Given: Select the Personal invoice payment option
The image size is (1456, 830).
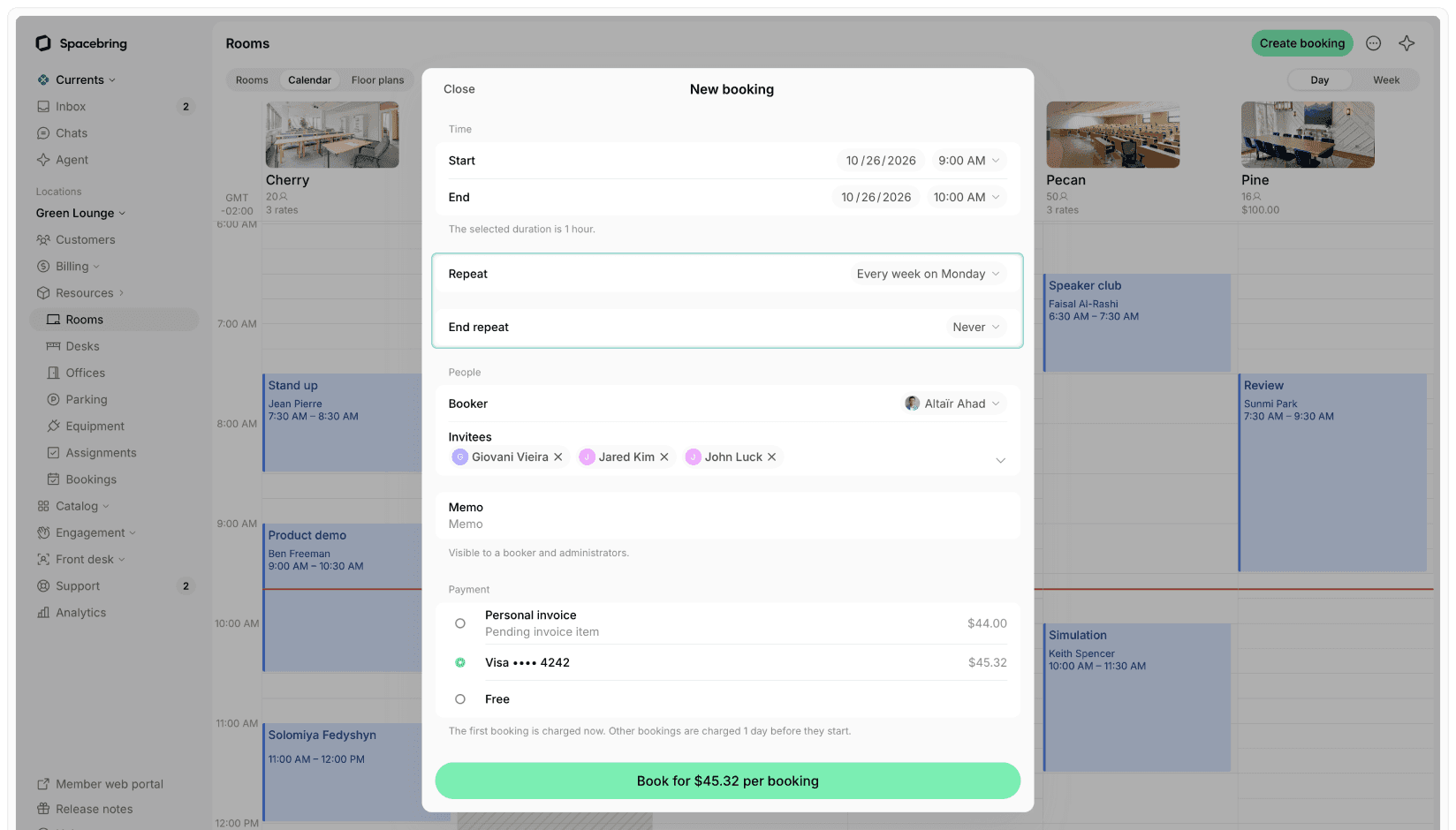Looking at the screenshot, I should pos(460,623).
